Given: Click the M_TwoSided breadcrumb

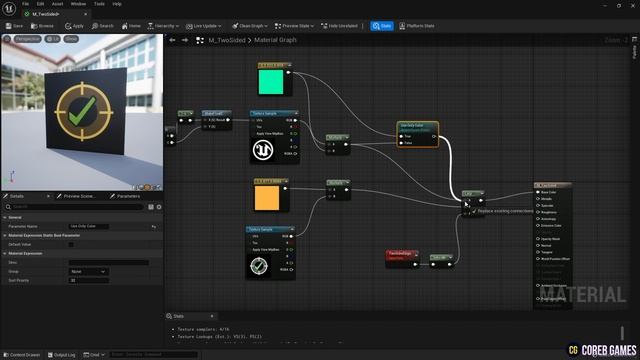Looking at the screenshot, I should [227, 40].
